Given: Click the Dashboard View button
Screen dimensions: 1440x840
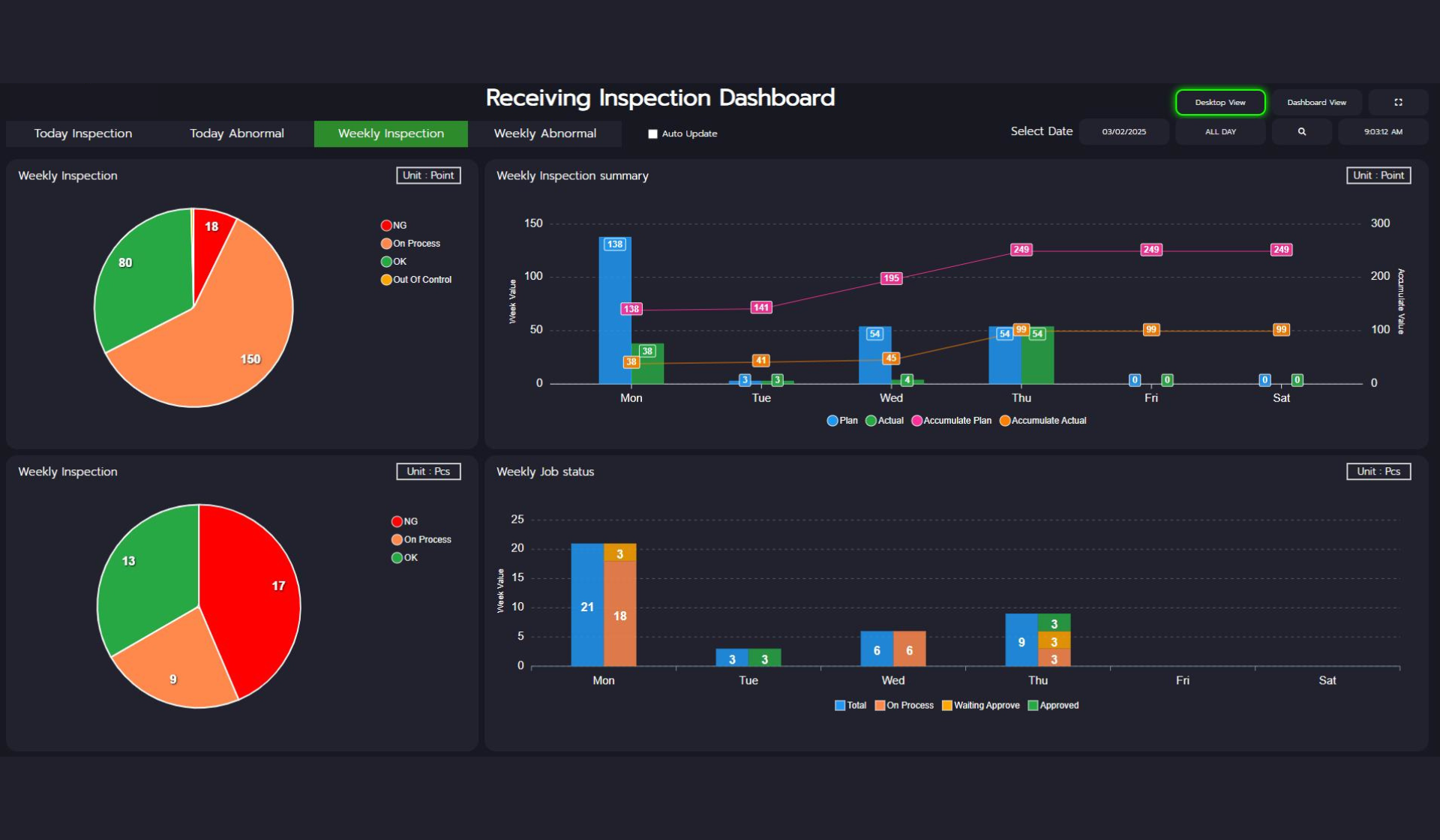Looking at the screenshot, I should [1316, 102].
